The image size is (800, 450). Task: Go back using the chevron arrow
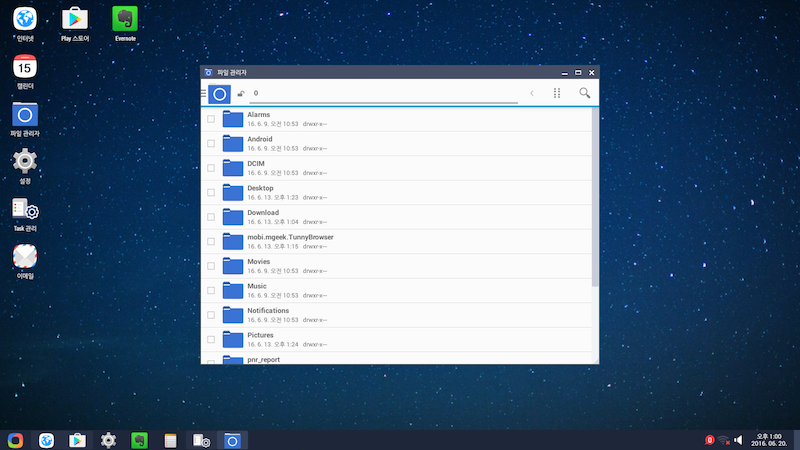click(532, 93)
